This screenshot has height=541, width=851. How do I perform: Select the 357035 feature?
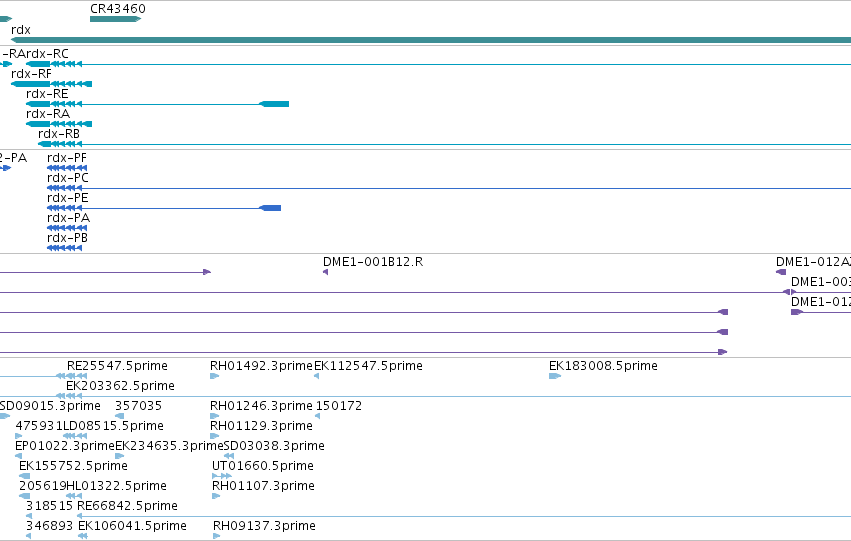click(120, 416)
